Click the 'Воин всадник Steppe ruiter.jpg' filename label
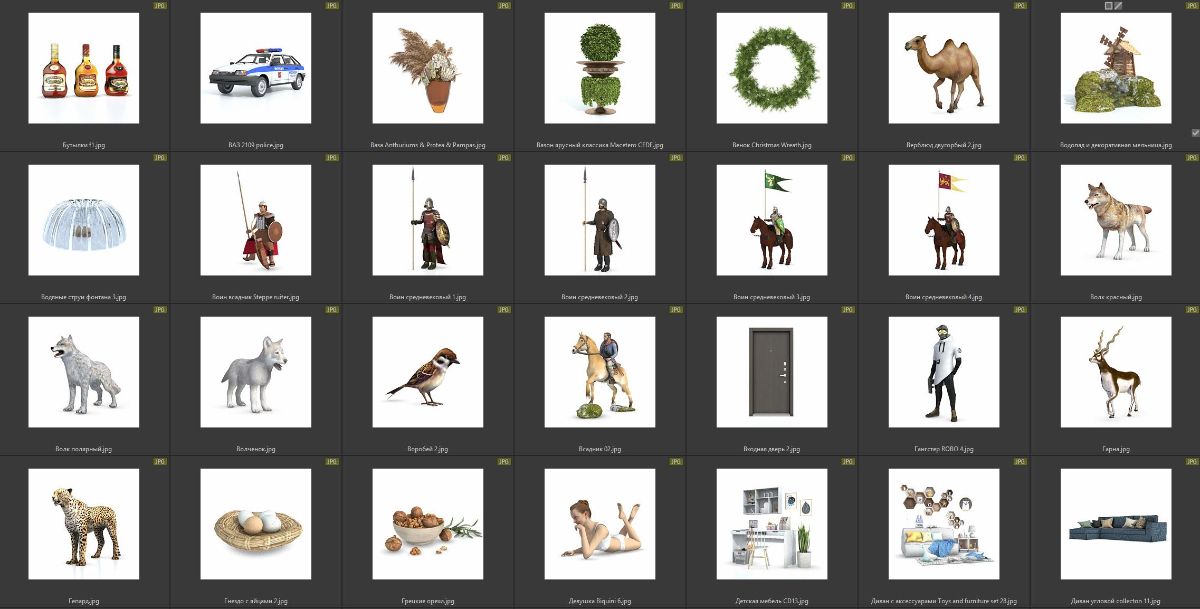Viewport: 1200px width, 609px height. 256,297
